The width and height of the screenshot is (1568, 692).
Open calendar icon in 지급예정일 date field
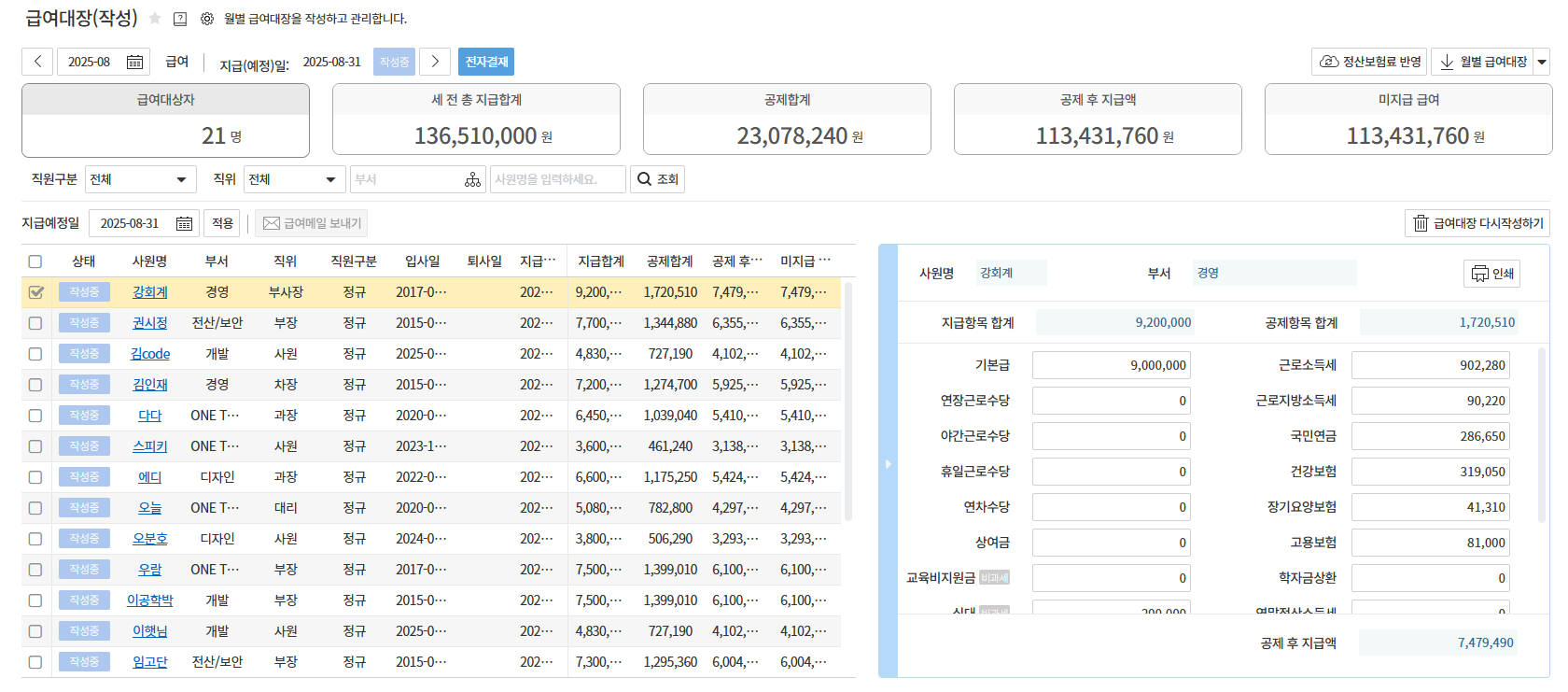point(184,223)
